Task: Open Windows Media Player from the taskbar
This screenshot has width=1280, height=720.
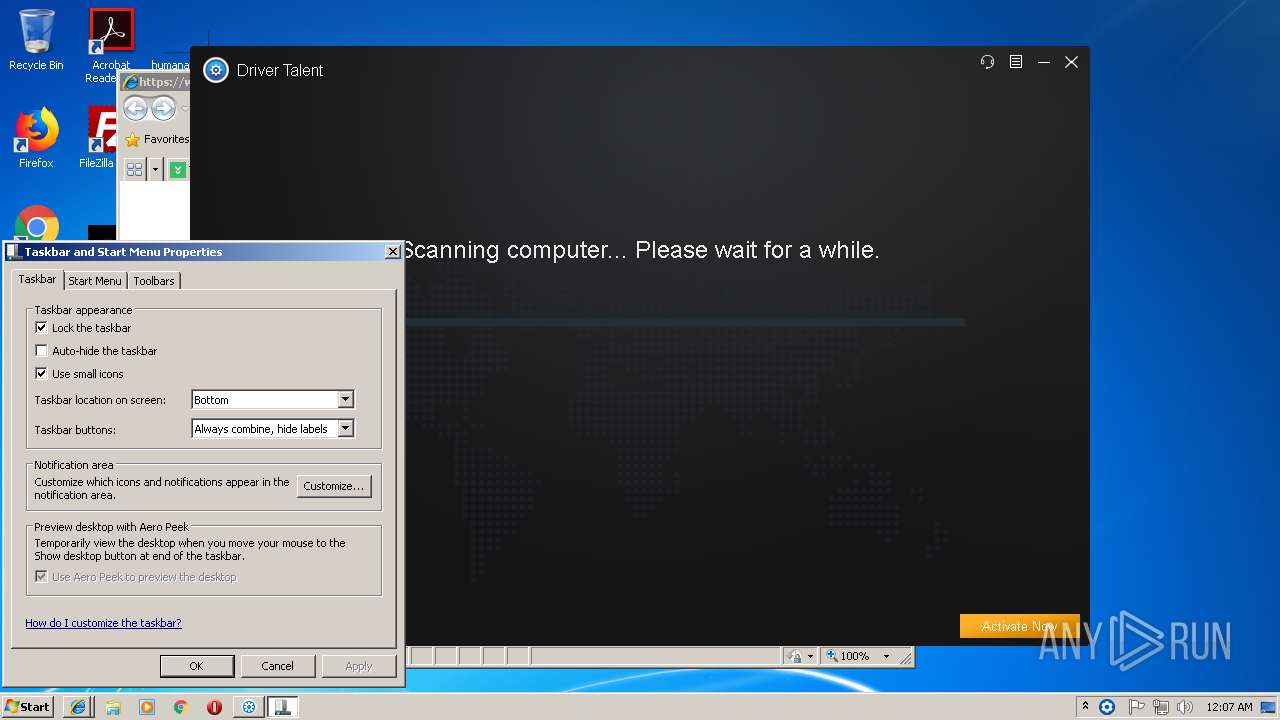Action: (147, 707)
